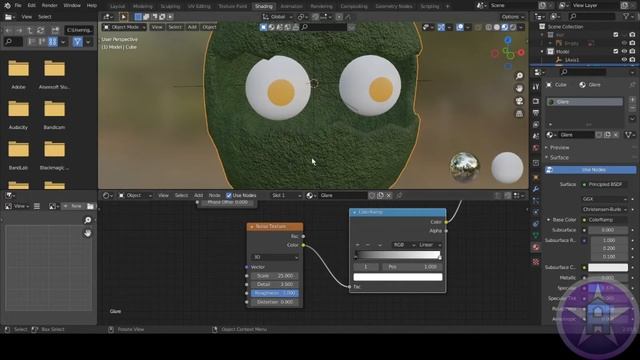Screen dimensions: 640x360
Task: Unlink Glare material with X in node editor
Action: pos(389,196)
